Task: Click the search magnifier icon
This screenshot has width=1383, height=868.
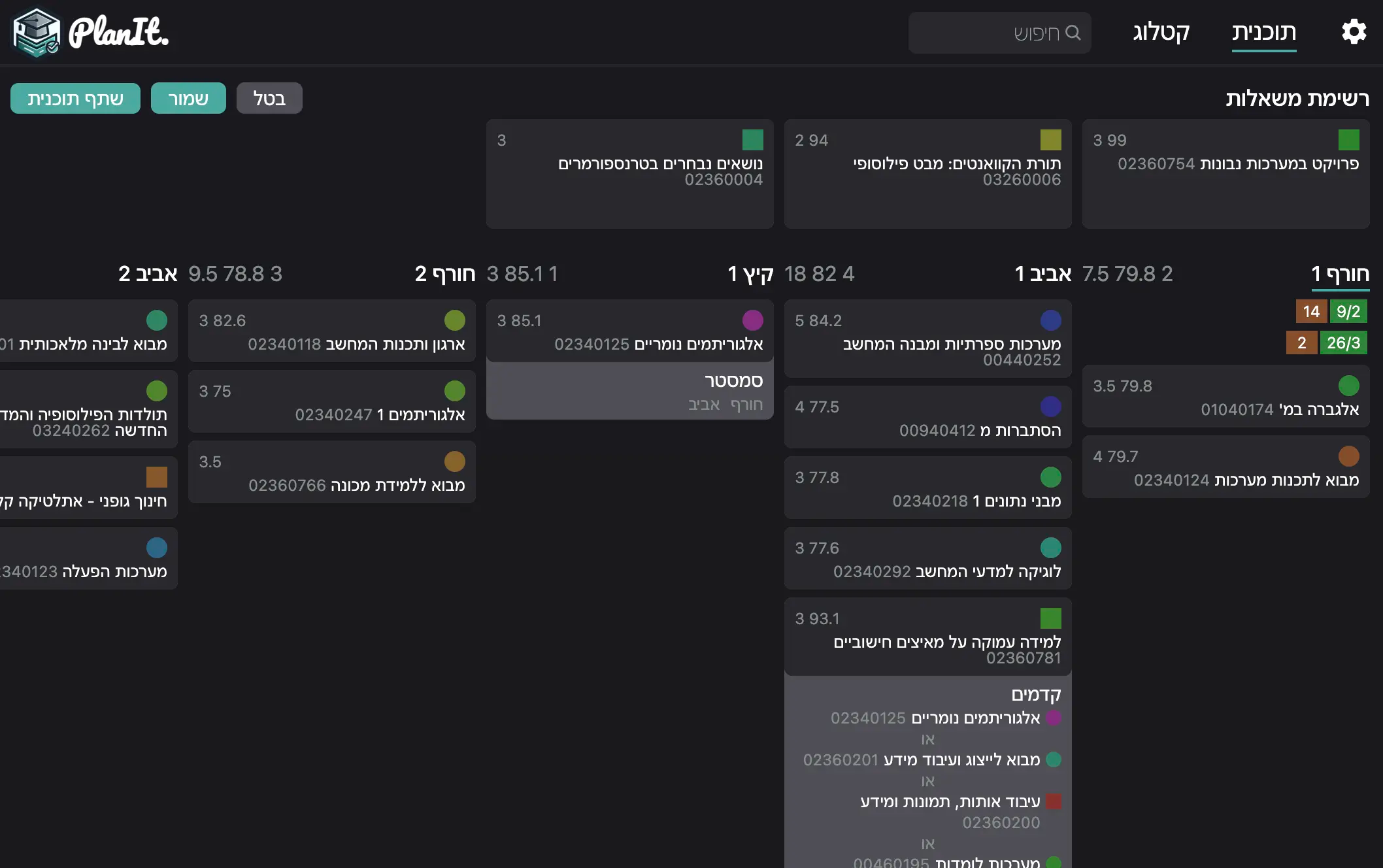Action: (1073, 32)
